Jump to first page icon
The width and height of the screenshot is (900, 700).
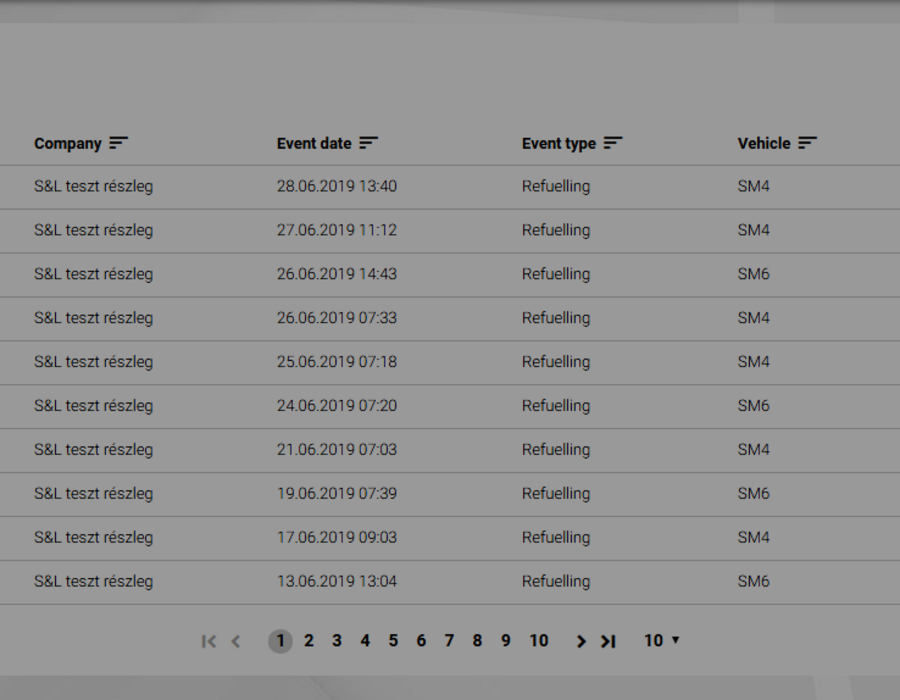(209, 641)
